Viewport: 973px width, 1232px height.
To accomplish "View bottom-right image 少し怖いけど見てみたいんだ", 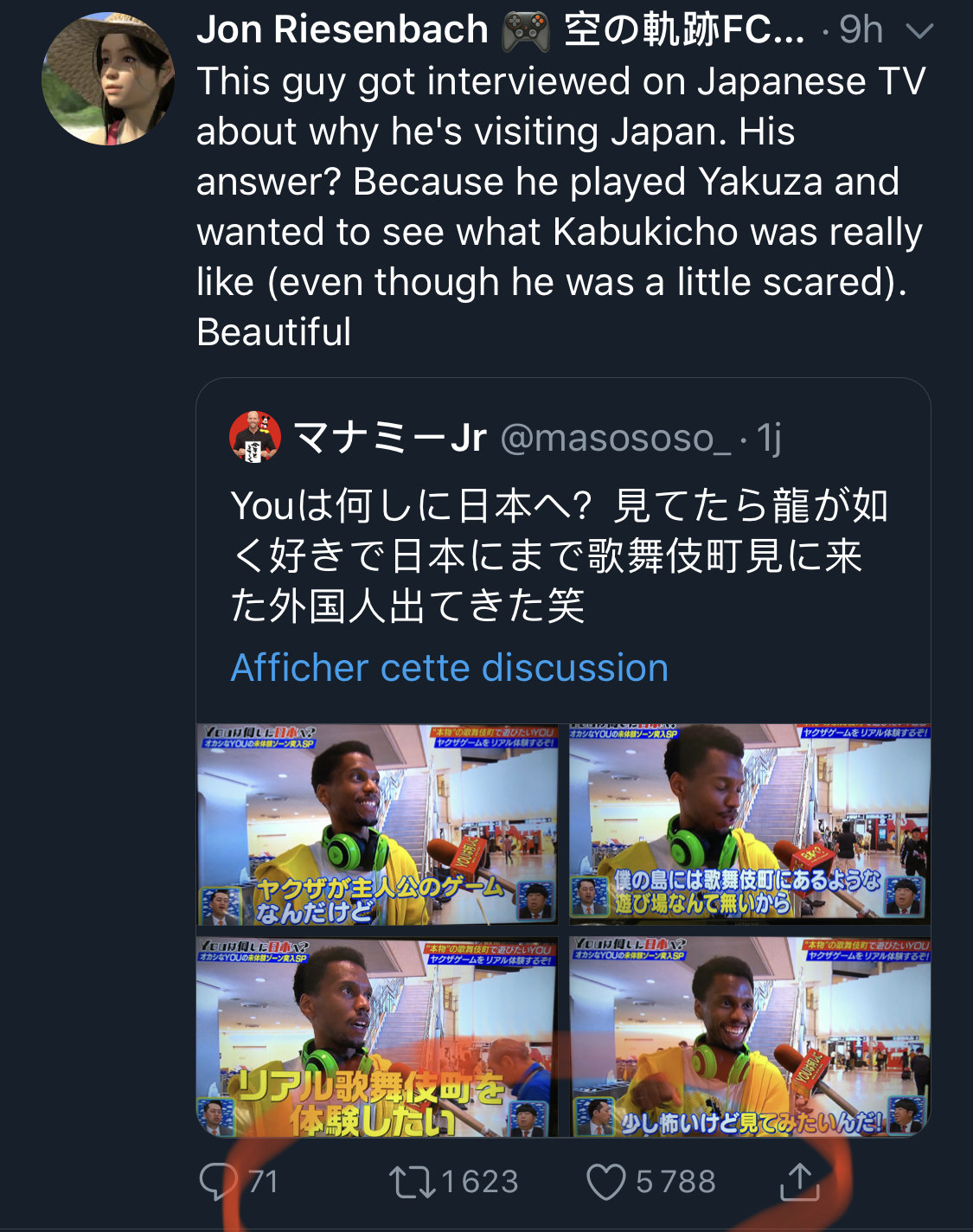I will coord(750,1036).
